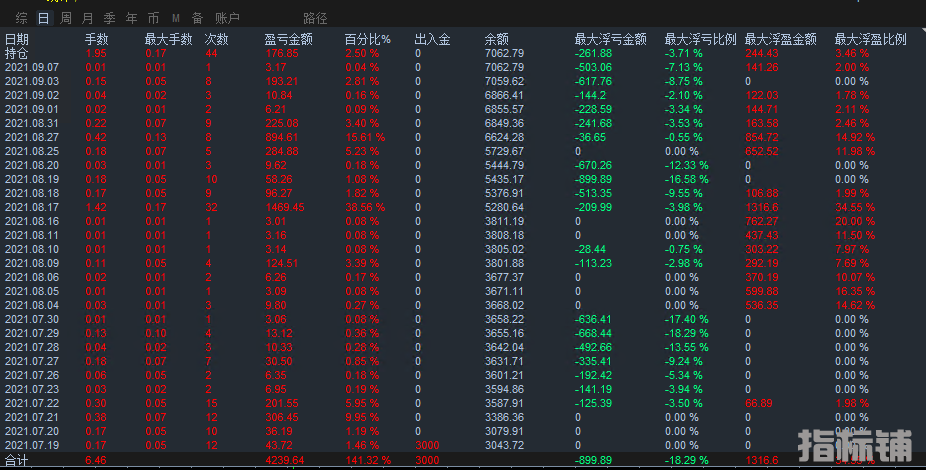Screen dimensions: 926x470
Task: Click the 路径 path label
Action: point(315,18)
